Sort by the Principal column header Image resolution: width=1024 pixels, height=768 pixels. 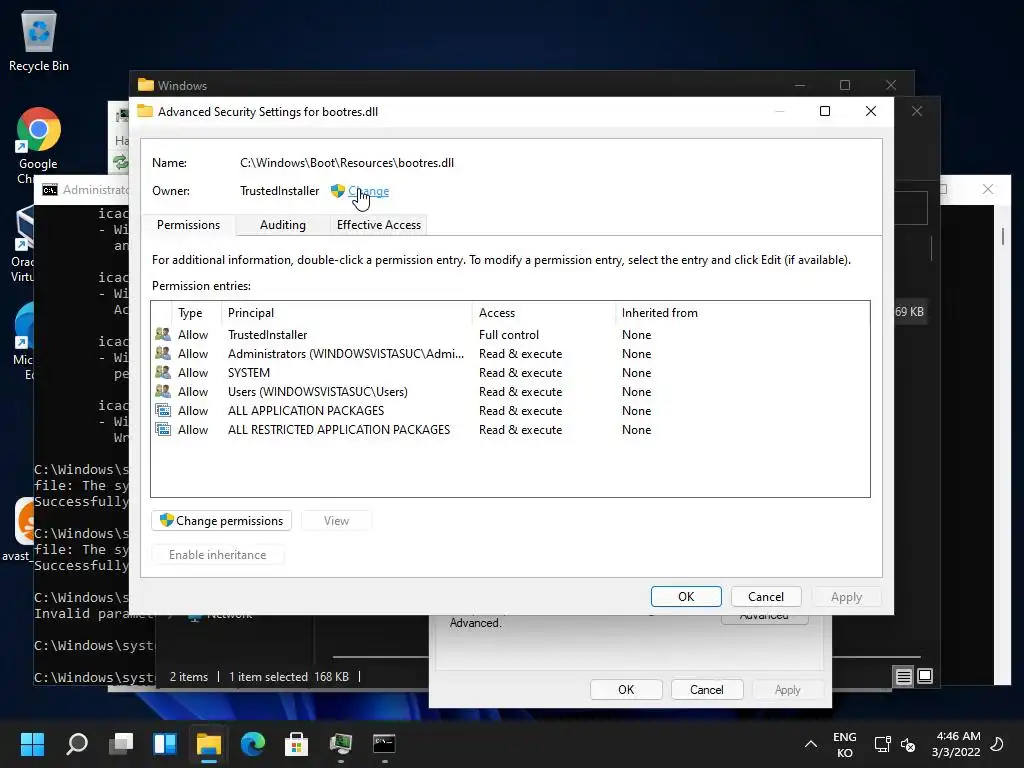point(347,313)
